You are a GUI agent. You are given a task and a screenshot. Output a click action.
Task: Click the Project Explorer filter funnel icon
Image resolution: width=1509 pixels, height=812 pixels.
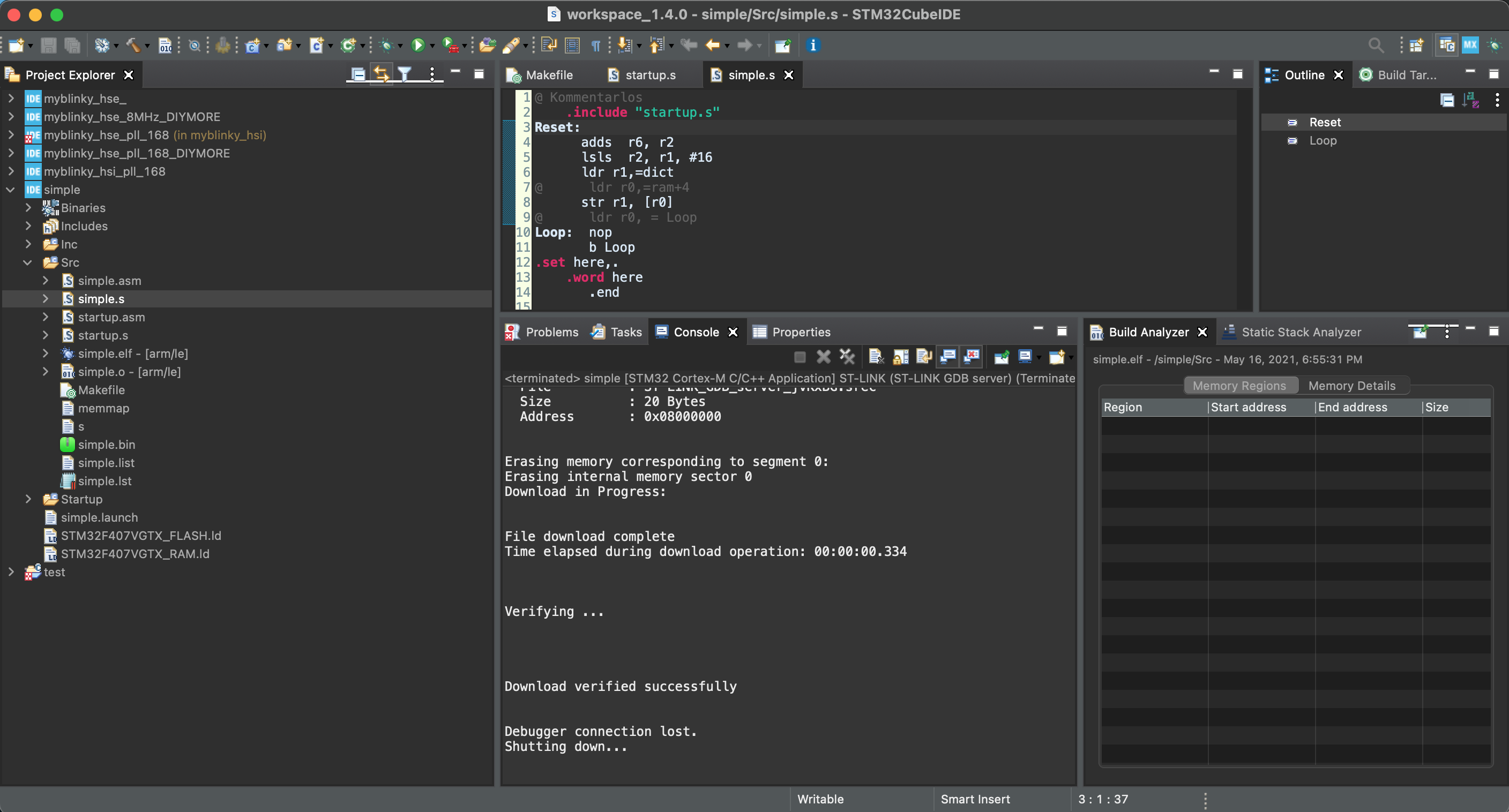(404, 74)
